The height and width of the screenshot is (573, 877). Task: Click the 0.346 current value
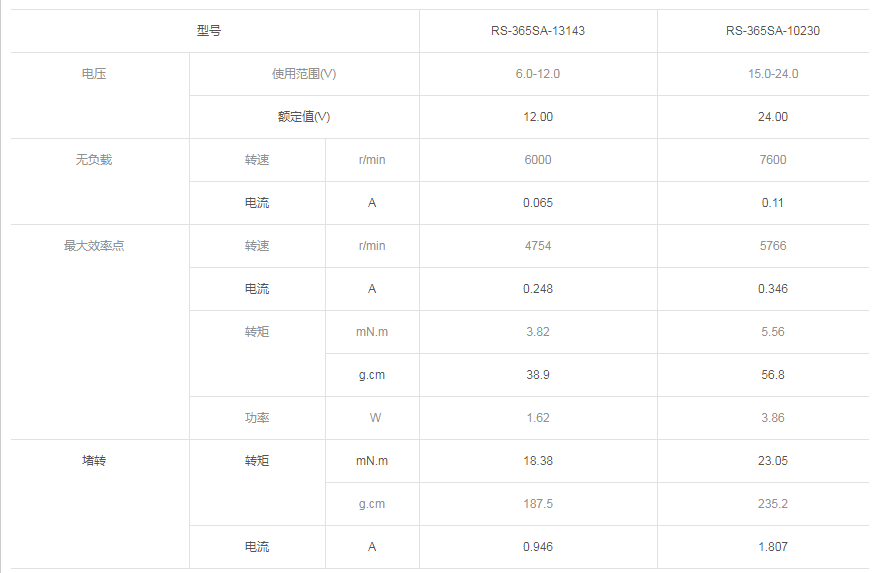[x=773, y=289]
